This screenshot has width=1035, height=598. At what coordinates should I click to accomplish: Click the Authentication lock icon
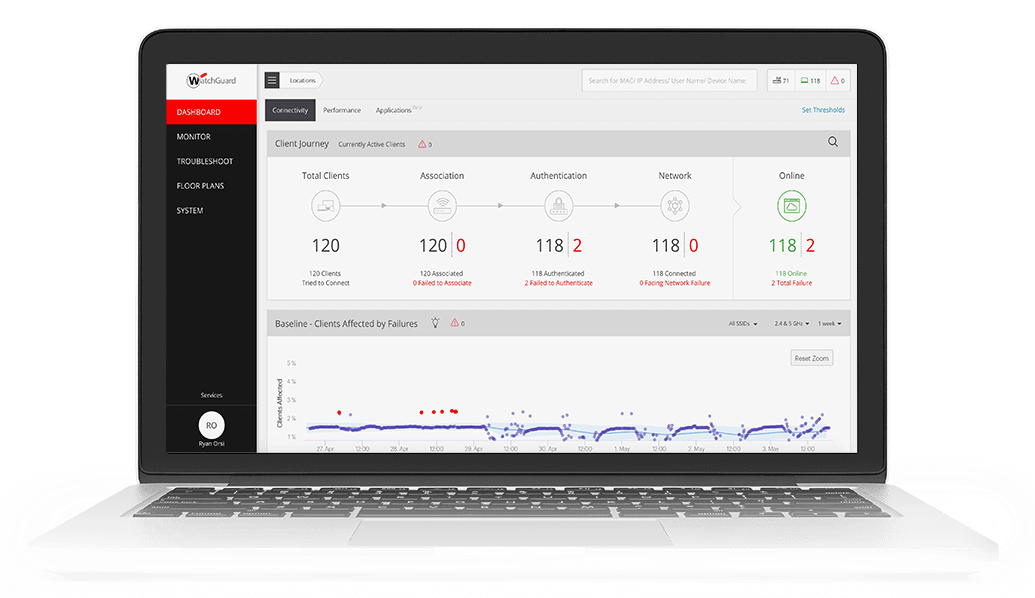[x=558, y=206]
